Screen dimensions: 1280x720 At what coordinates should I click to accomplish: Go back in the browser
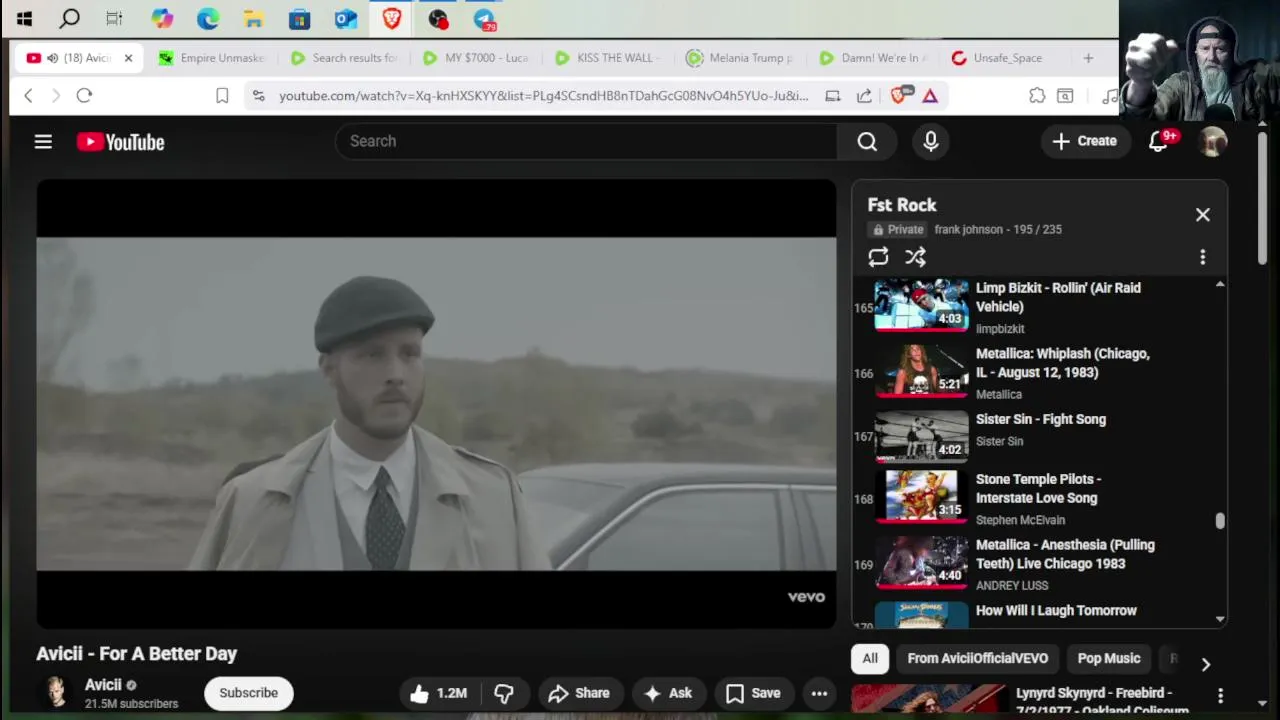[28, 96]
